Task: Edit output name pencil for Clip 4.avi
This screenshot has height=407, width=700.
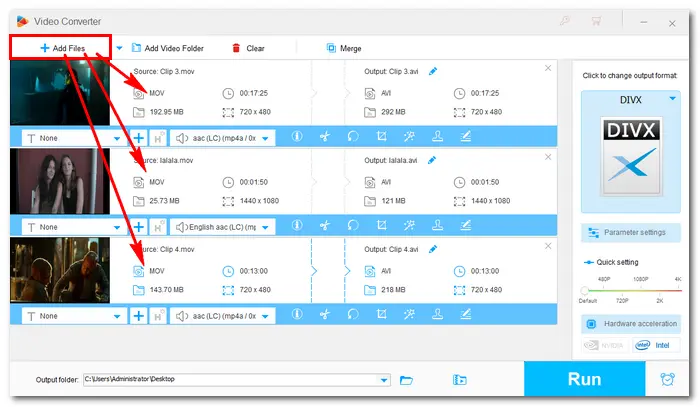Action: coord(433,249)
